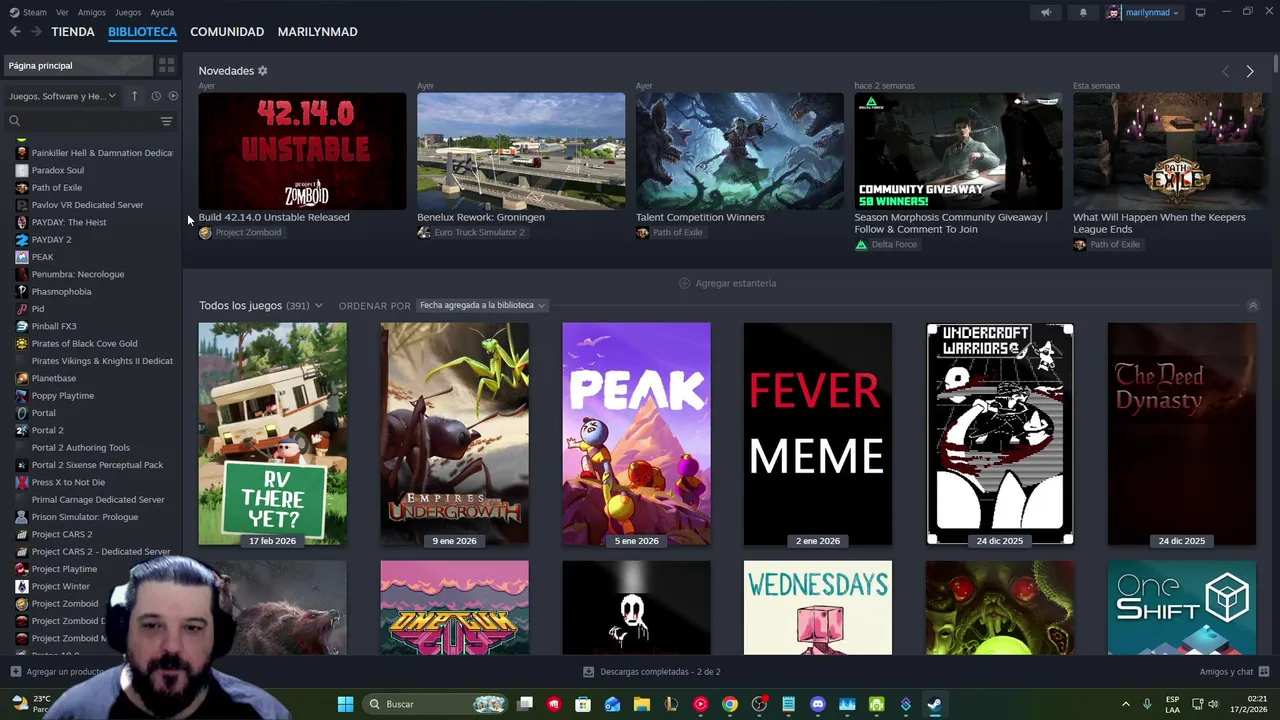Open the notifications bell
Screen dimensions: 1280x720
pos(1083,12)
